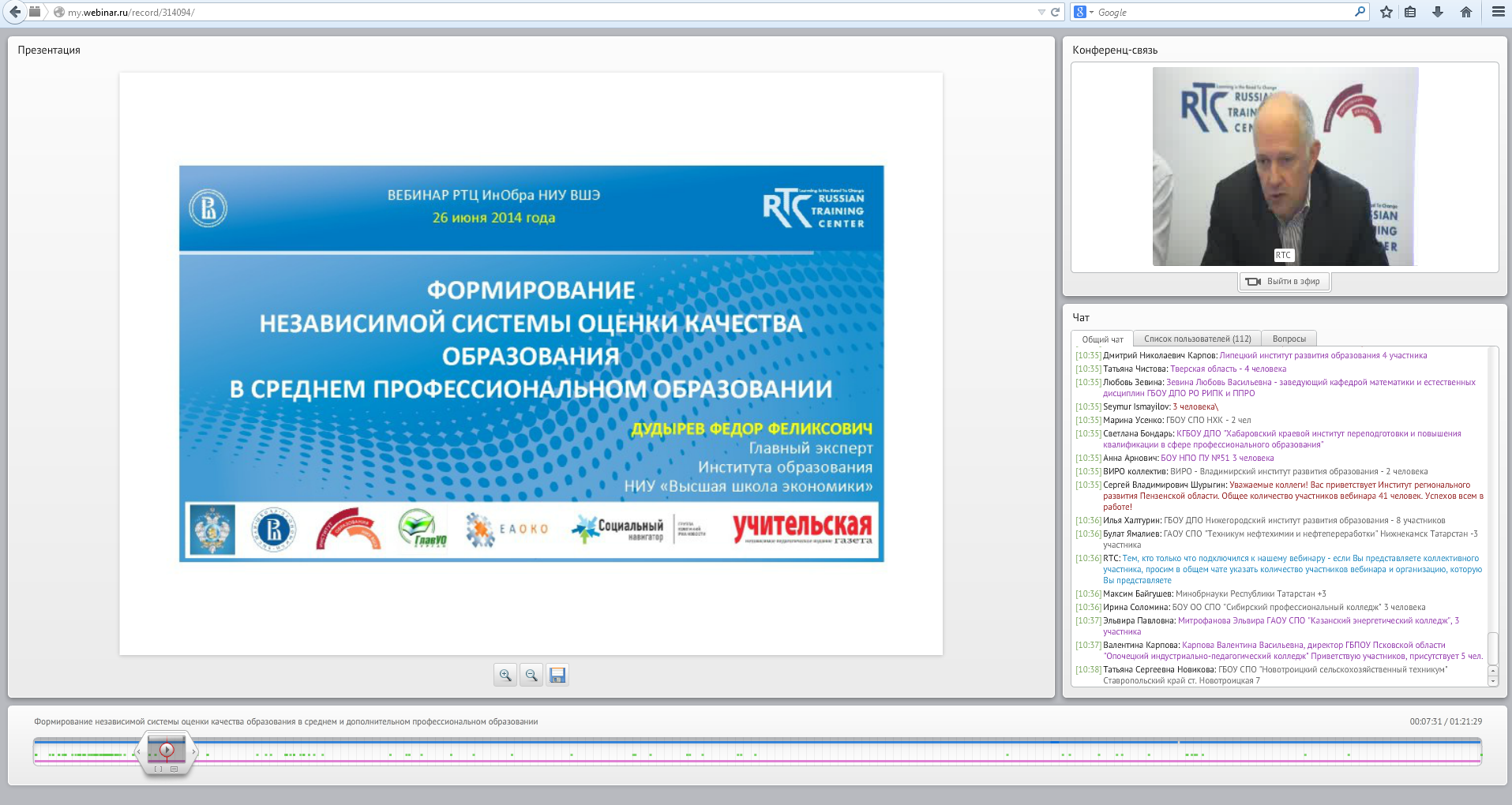Go back with the browser back arrow
This screenshot has height=805, width=1512.
[14, 12]
